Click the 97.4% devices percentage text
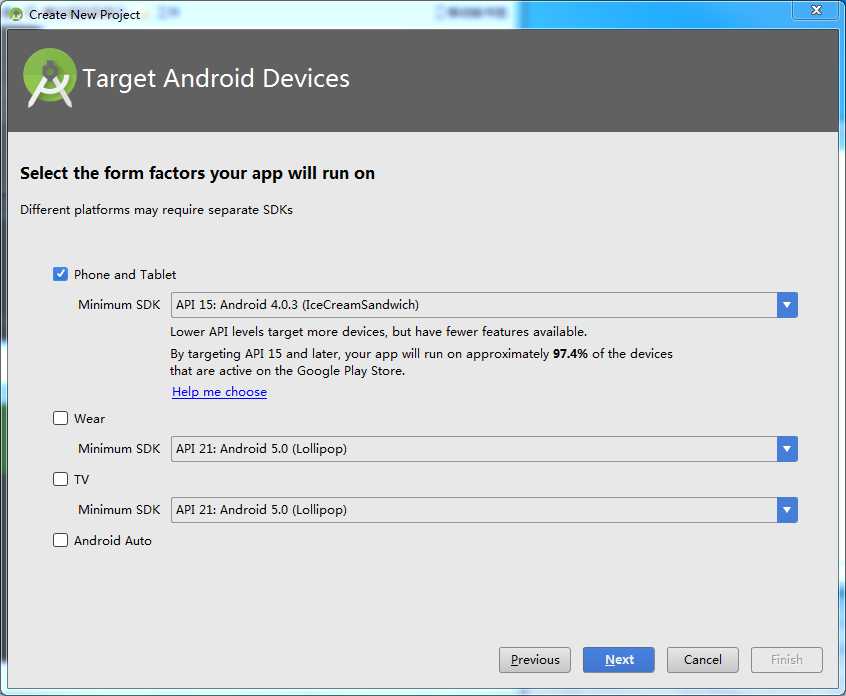This screenshot has width=846, height=696. (570, 354)
